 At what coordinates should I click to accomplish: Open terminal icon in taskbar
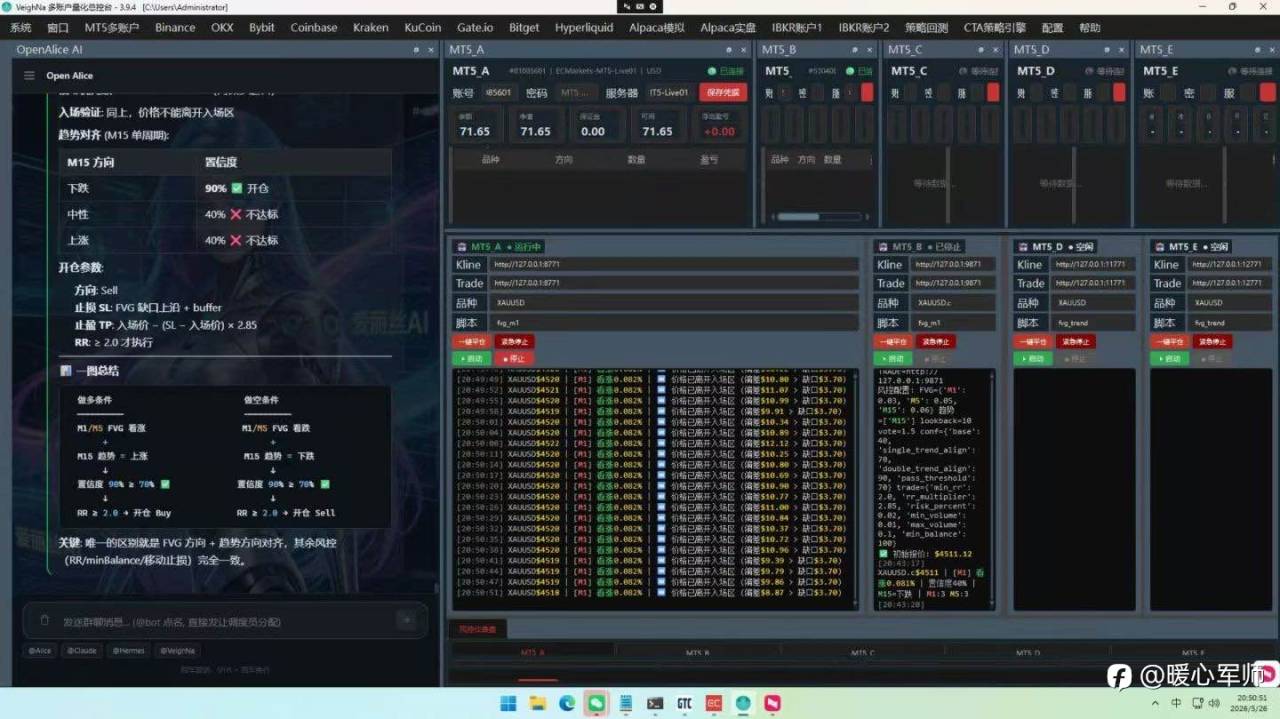655,703
